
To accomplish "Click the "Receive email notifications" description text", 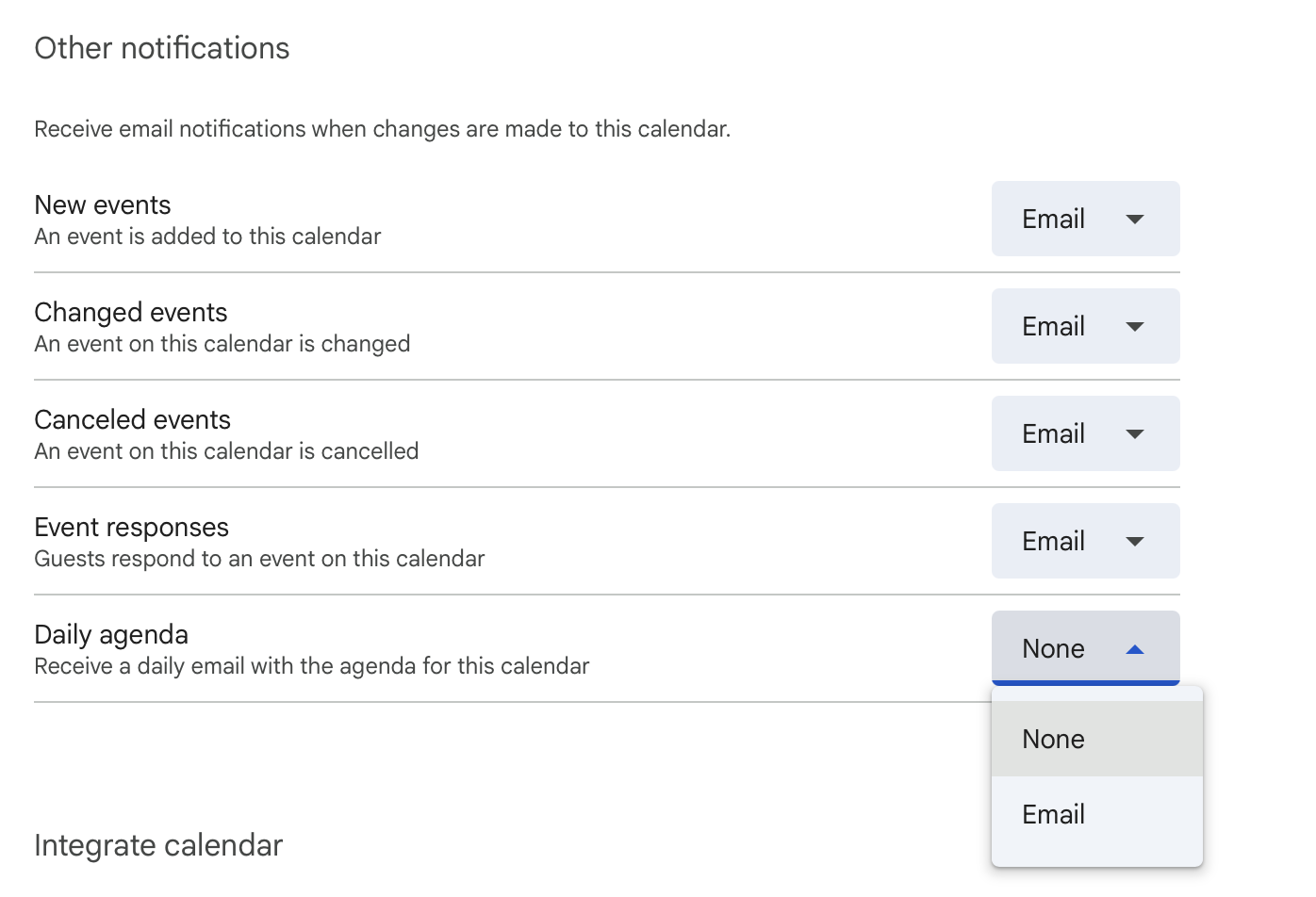I will coord(382,129).
